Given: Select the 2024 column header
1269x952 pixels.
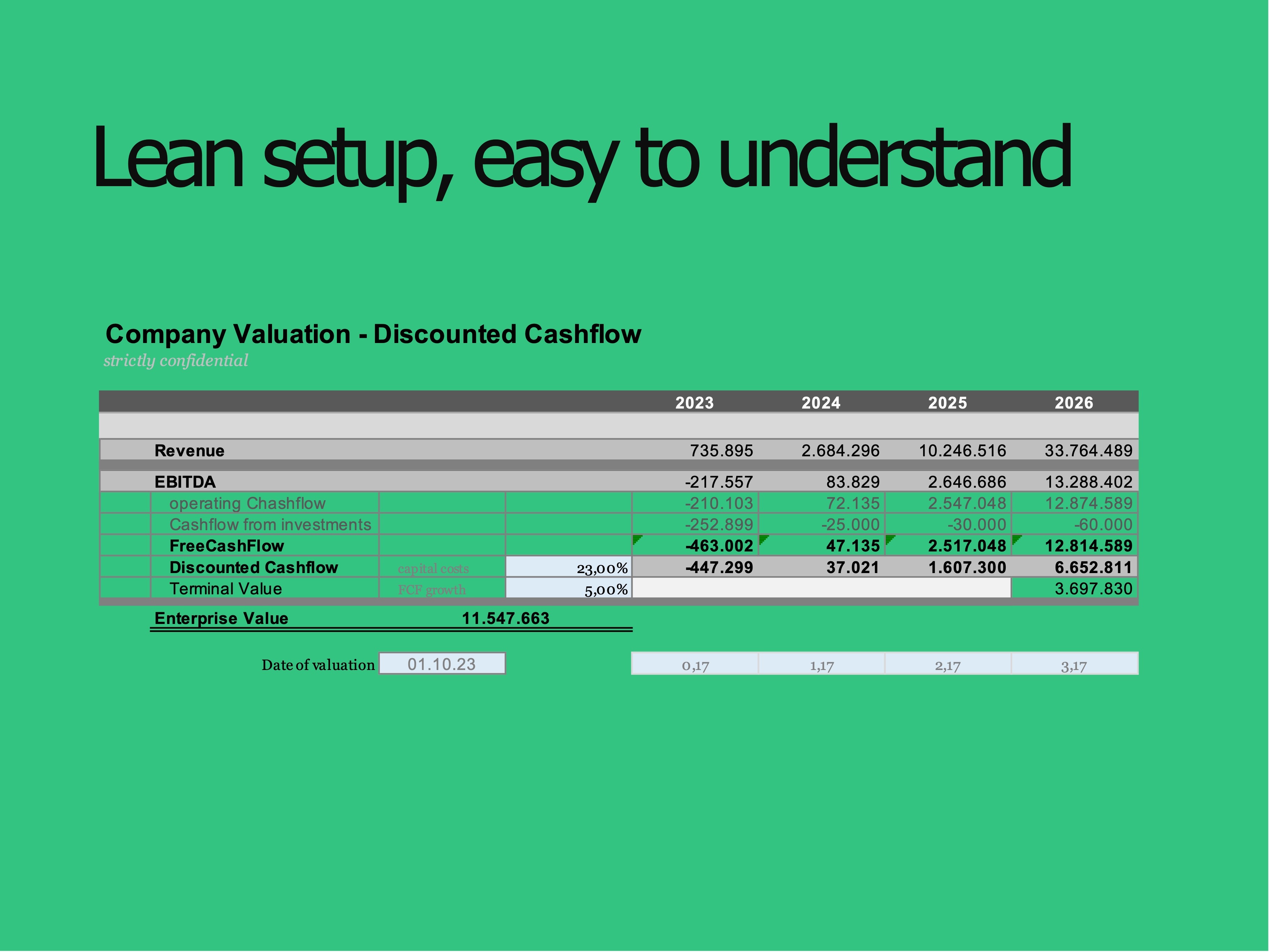Looking at the screenshot, I should pyautogui.click(x=821, y=403).
